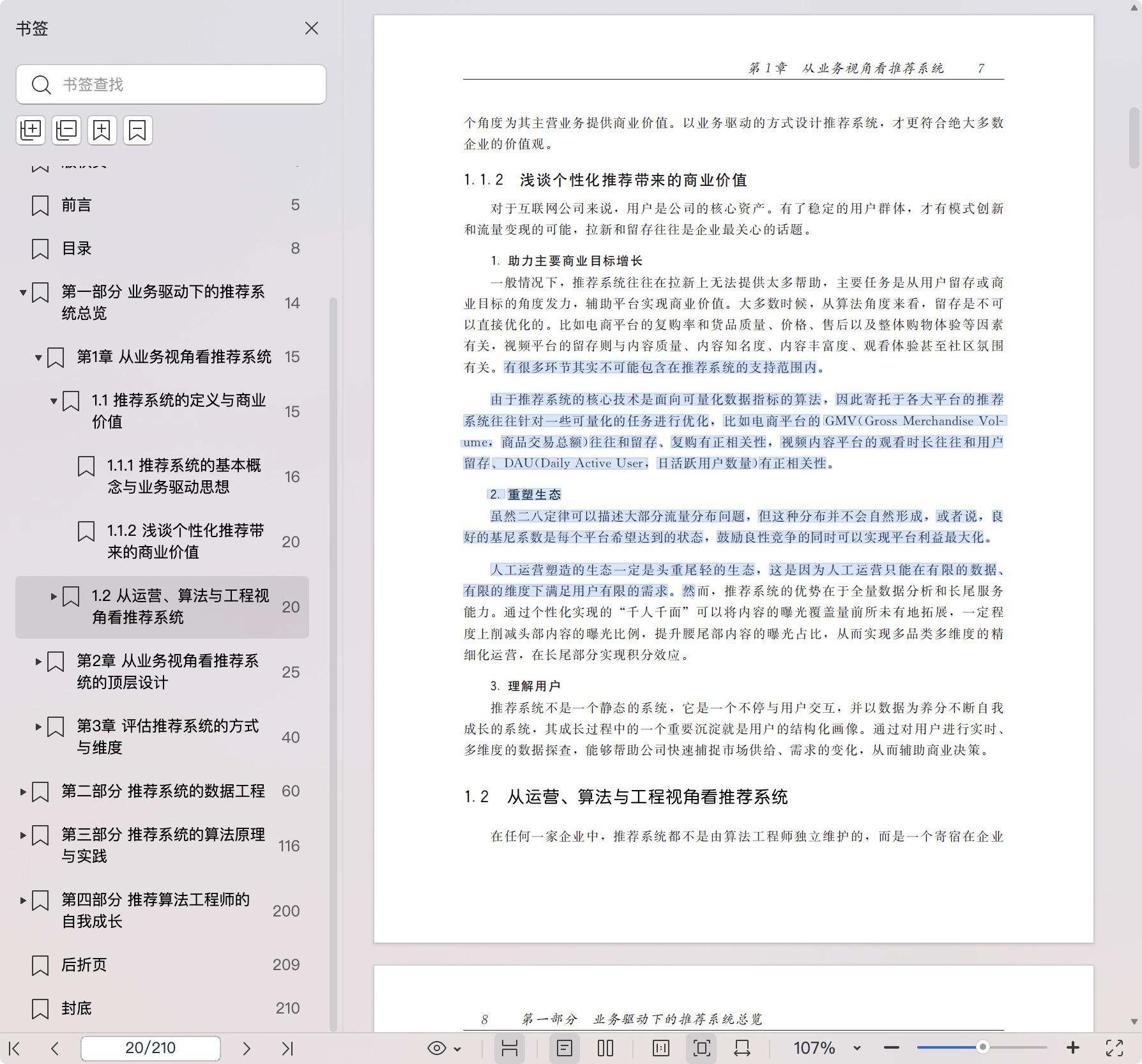Viewport: 1142px width, 1064px height.
Task: Click heading 1.2 从运营、算法与工程视角看推荐系统 in page
Action: coord(626,797)
